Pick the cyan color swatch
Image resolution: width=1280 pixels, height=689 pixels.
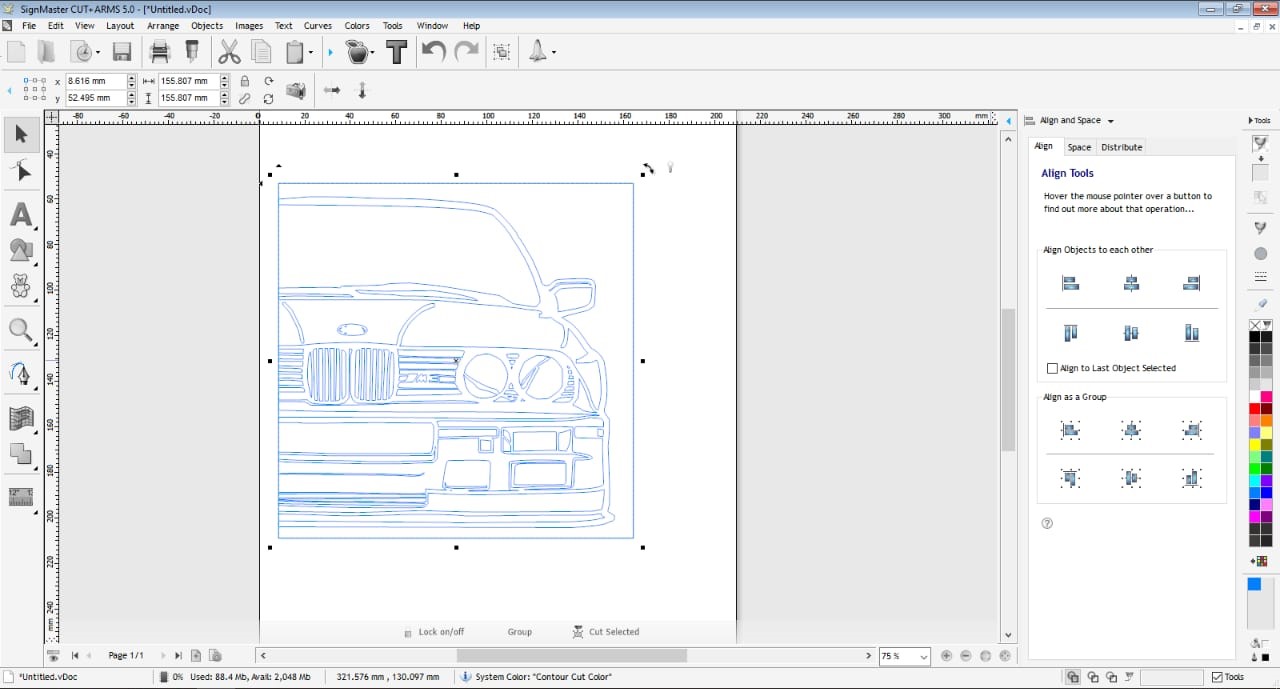pos(1254,480)
